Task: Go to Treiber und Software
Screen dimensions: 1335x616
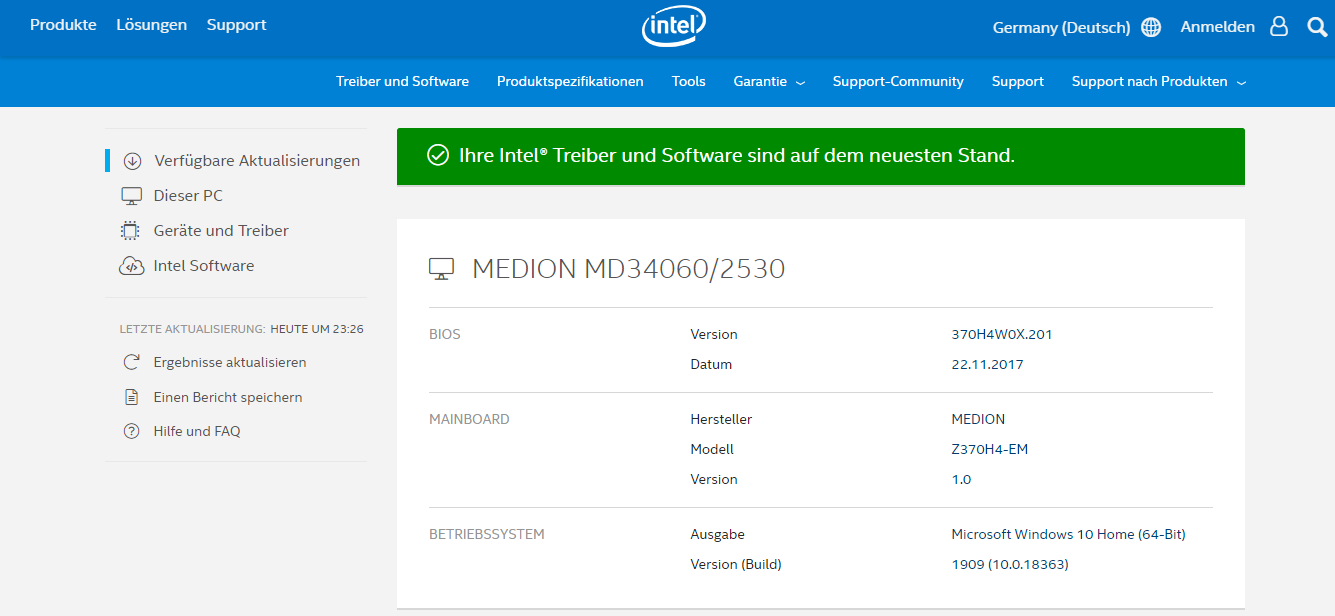Action: [402, 82]
